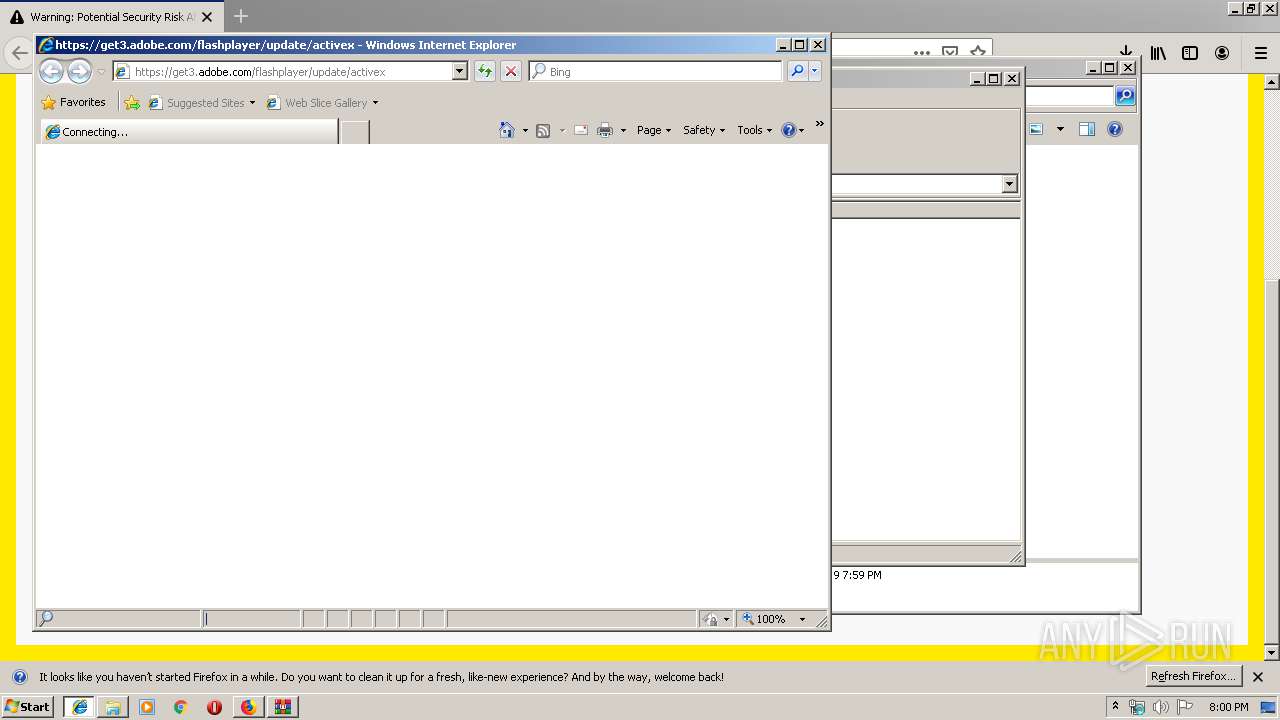Click Firefox page scrollbar down arrow

(x=1271, y=653)
